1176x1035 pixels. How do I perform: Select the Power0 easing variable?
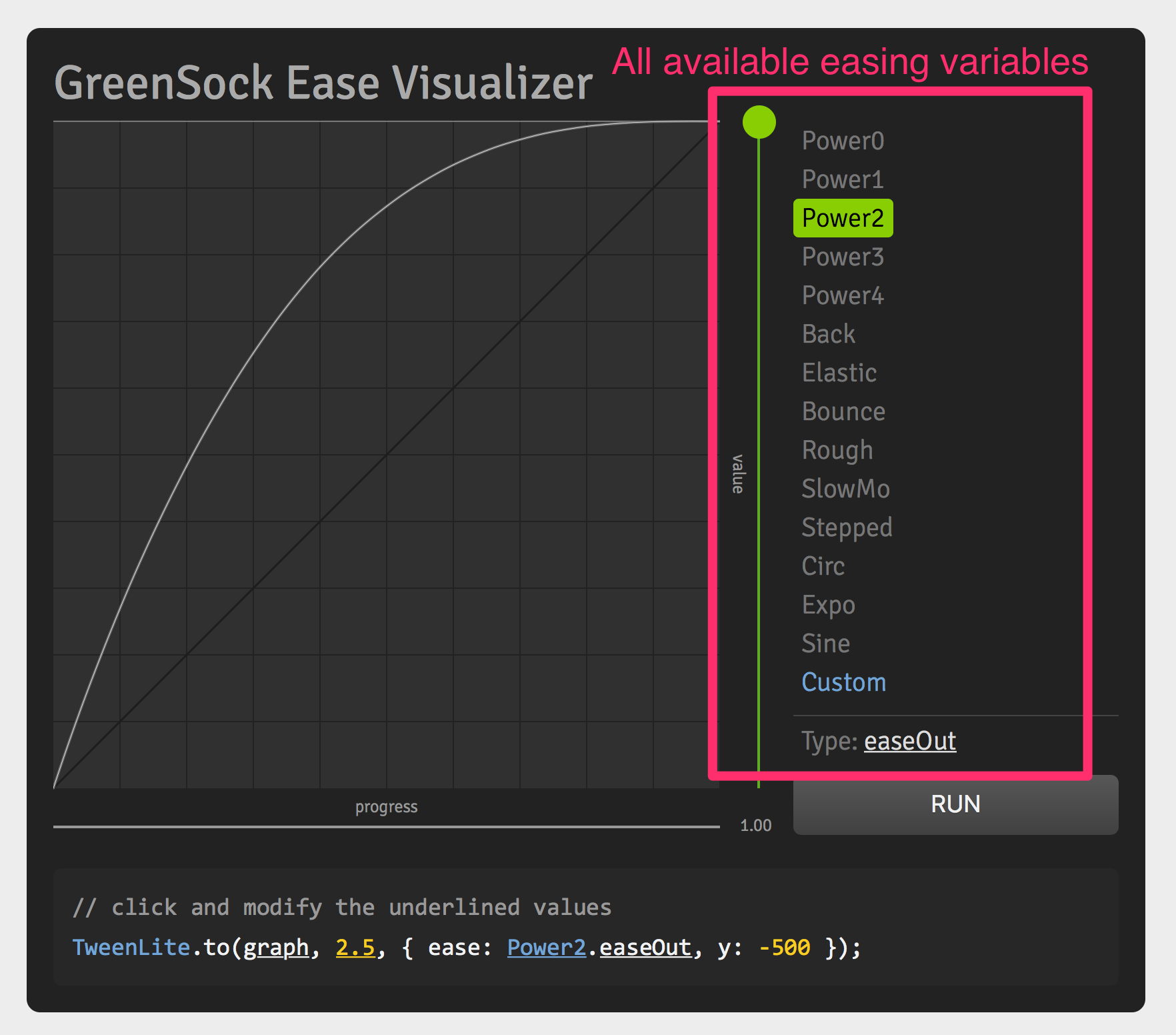(x=843, y=141)
